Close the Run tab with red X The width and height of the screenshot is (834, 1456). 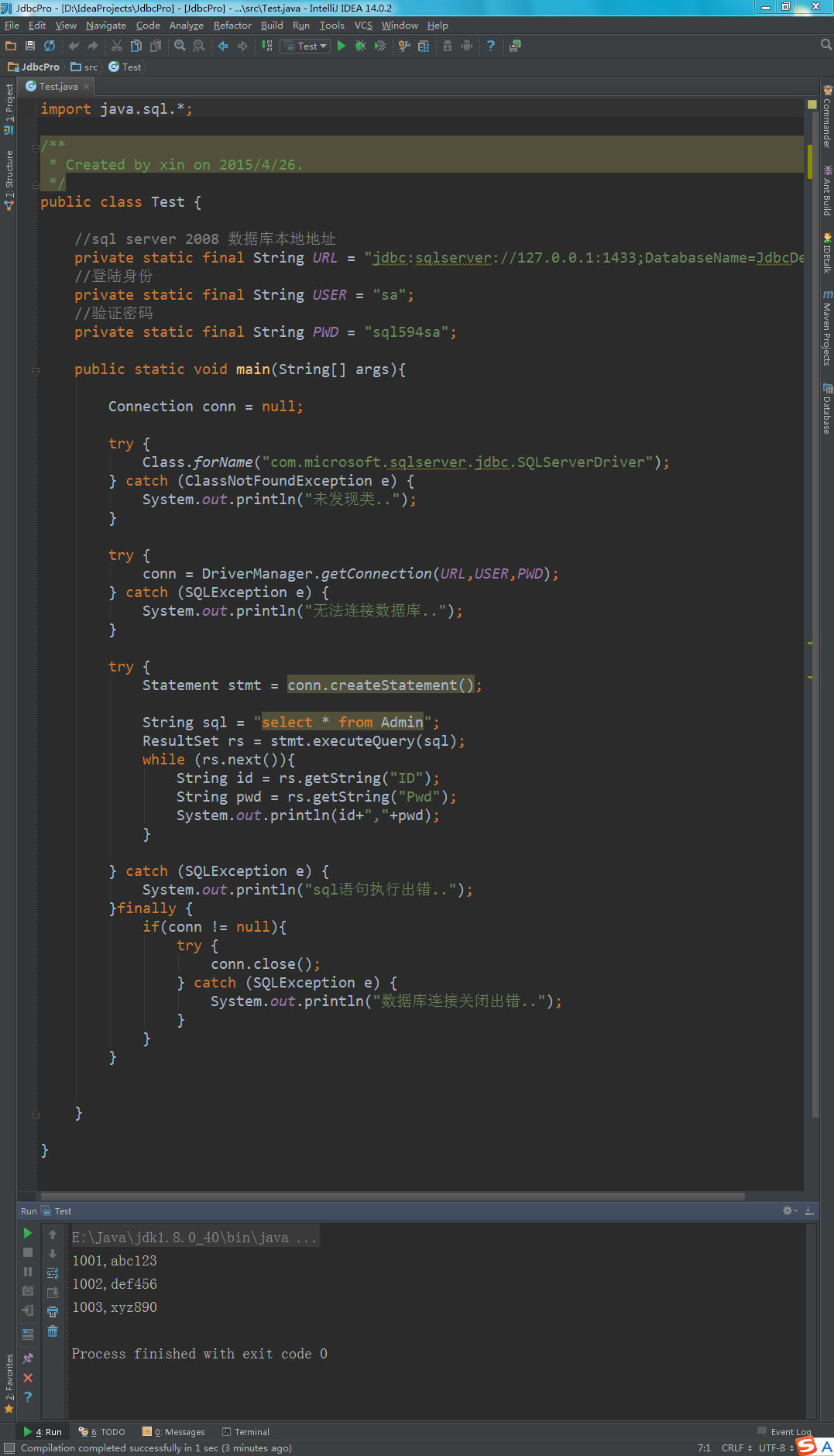[28, 1378]
